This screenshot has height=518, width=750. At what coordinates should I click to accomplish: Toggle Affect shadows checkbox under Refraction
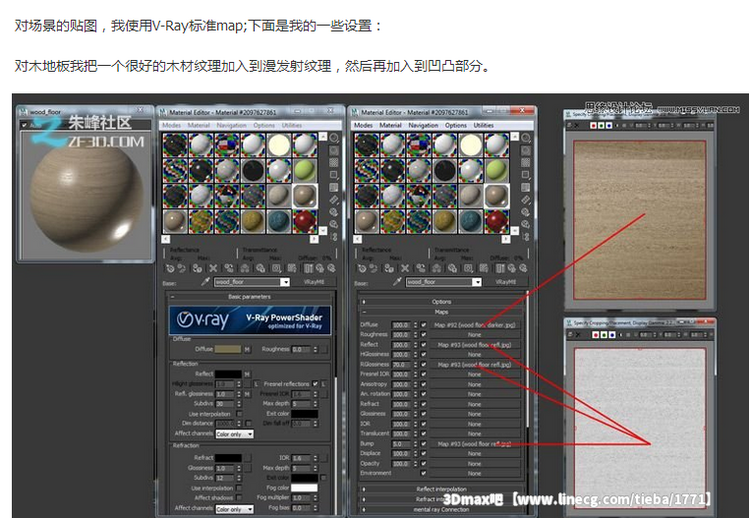(x=239, y=497)
